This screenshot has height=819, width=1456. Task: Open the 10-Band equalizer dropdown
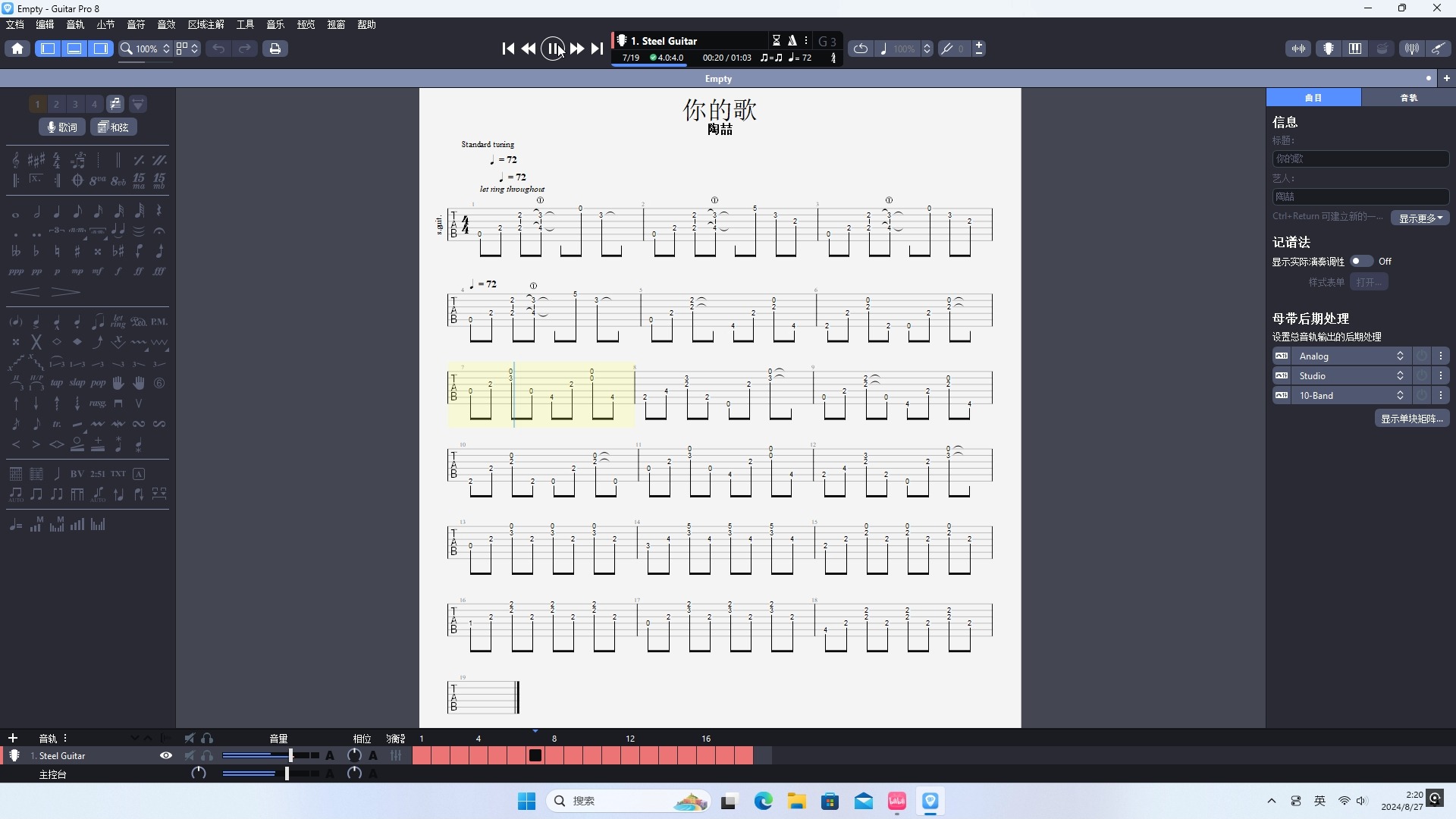[x=1352, y=395]
